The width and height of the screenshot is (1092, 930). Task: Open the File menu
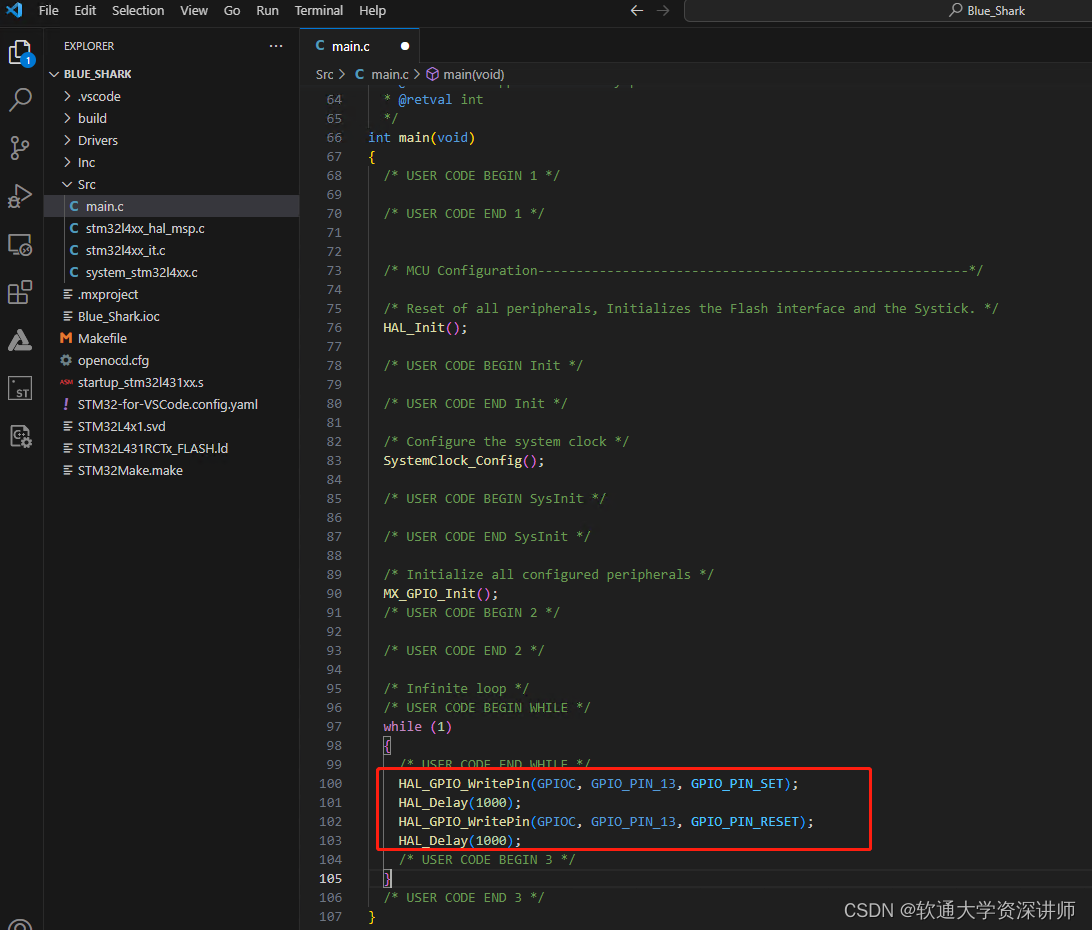point(49,10)
